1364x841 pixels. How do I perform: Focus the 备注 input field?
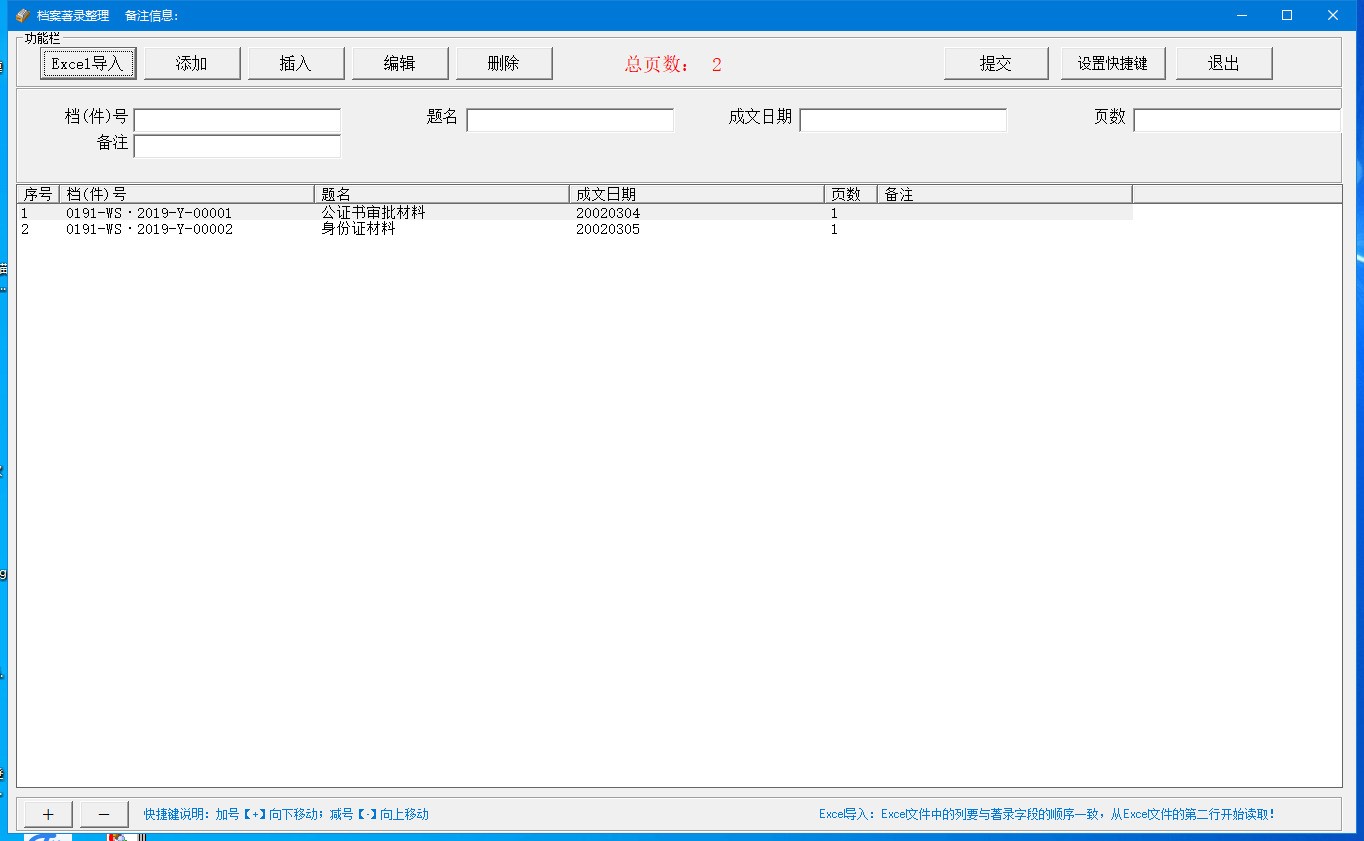pyautogui.click(x=237, y=146)
